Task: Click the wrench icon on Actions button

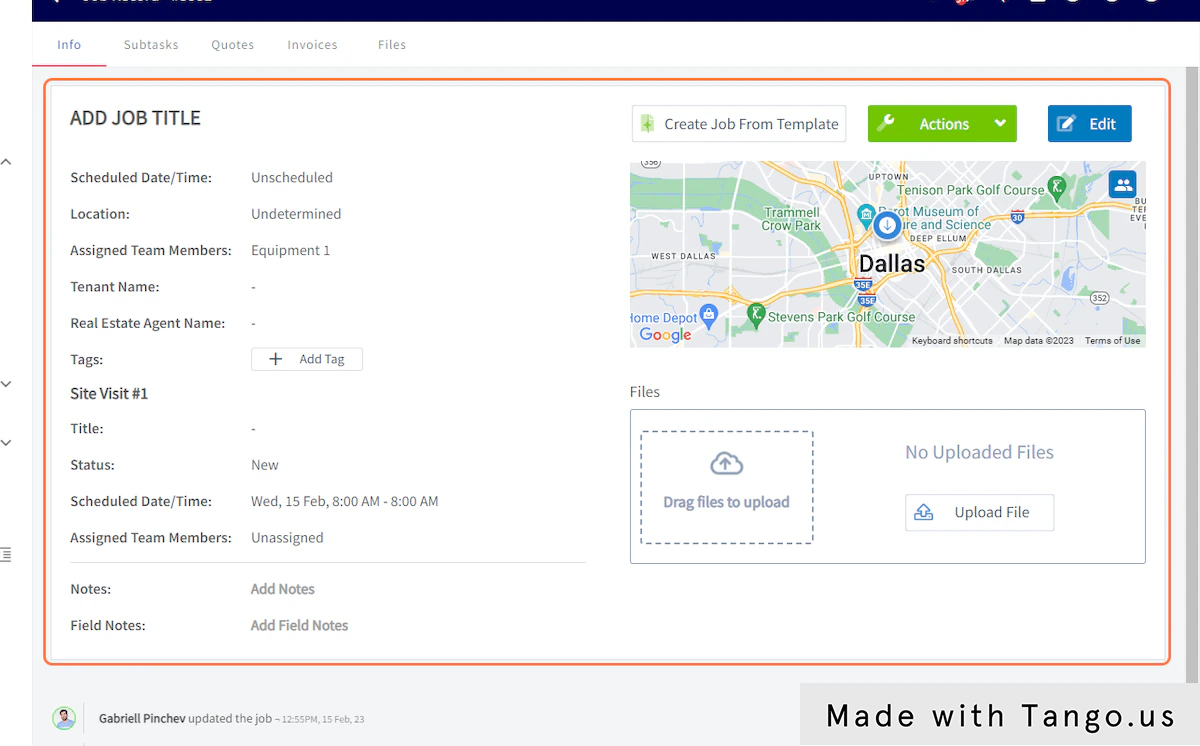Action: [885, 124]
